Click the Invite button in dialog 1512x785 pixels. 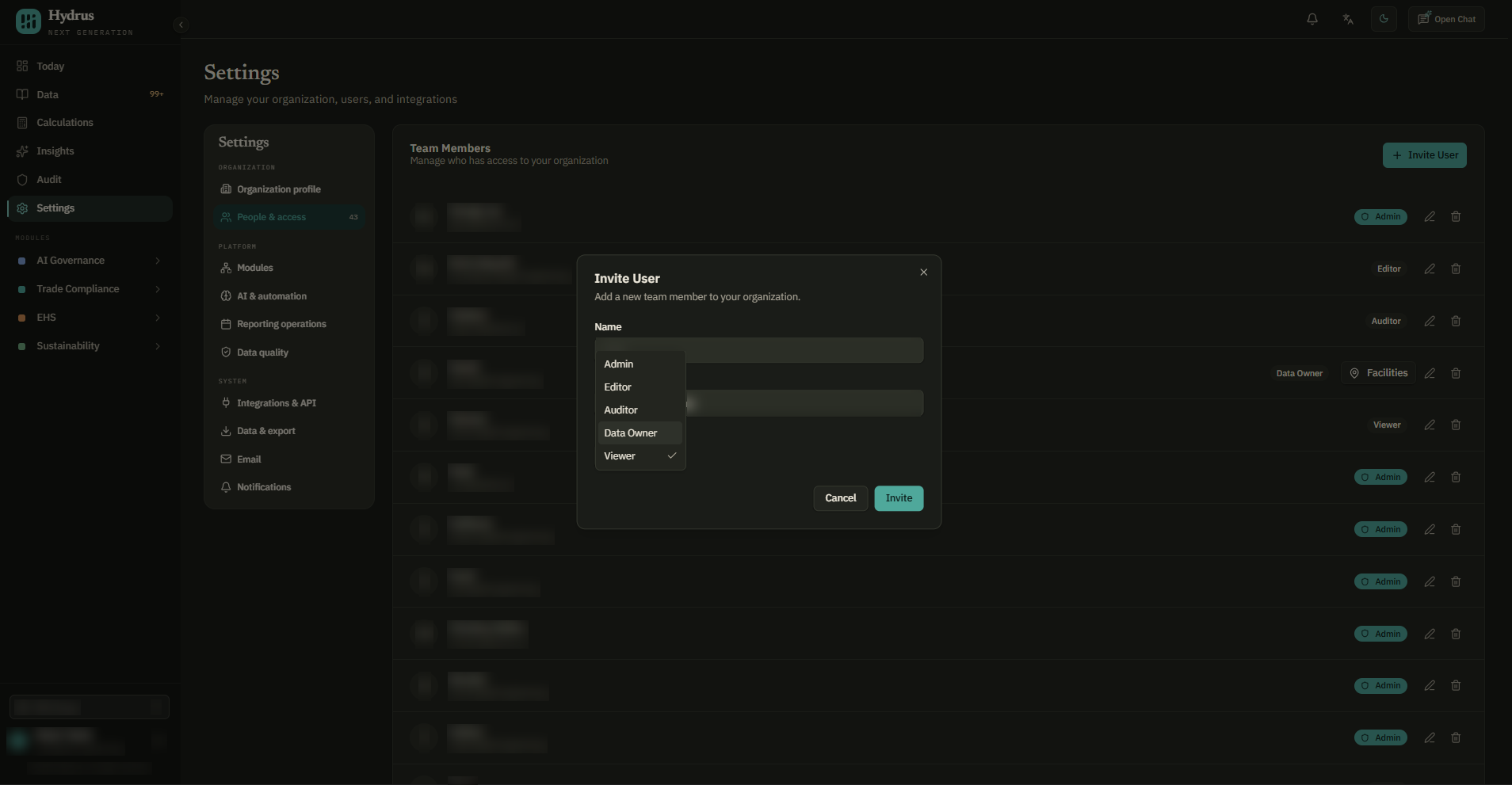(x=899, y=498)
